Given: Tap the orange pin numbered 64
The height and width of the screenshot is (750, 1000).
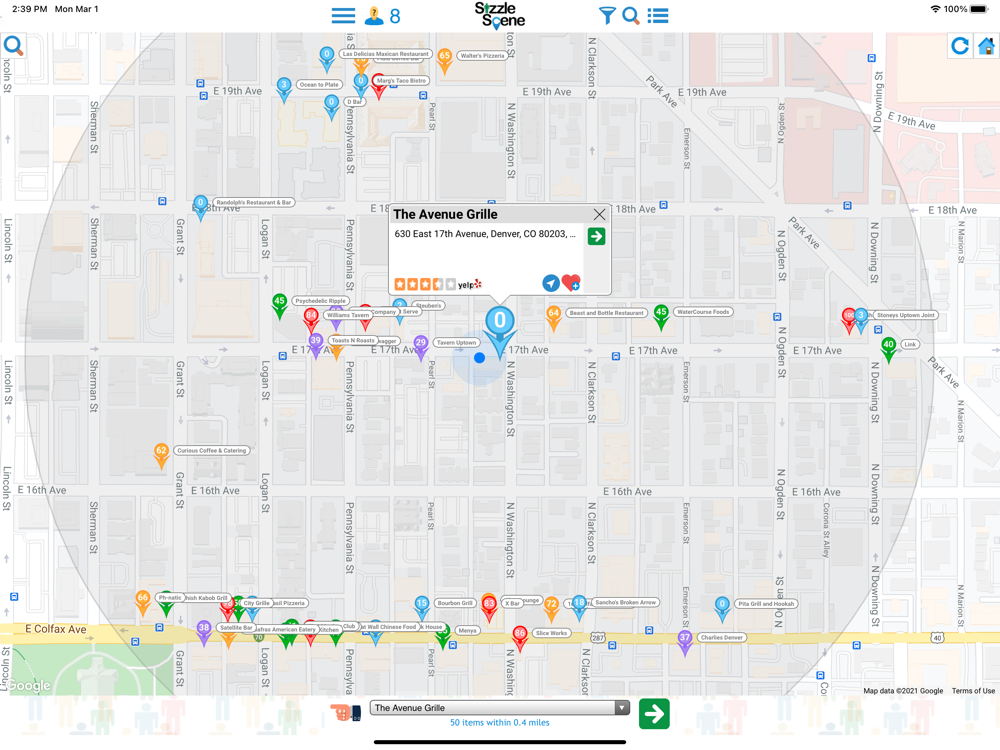Looking at the screenshot, I should tap(554, 318).
